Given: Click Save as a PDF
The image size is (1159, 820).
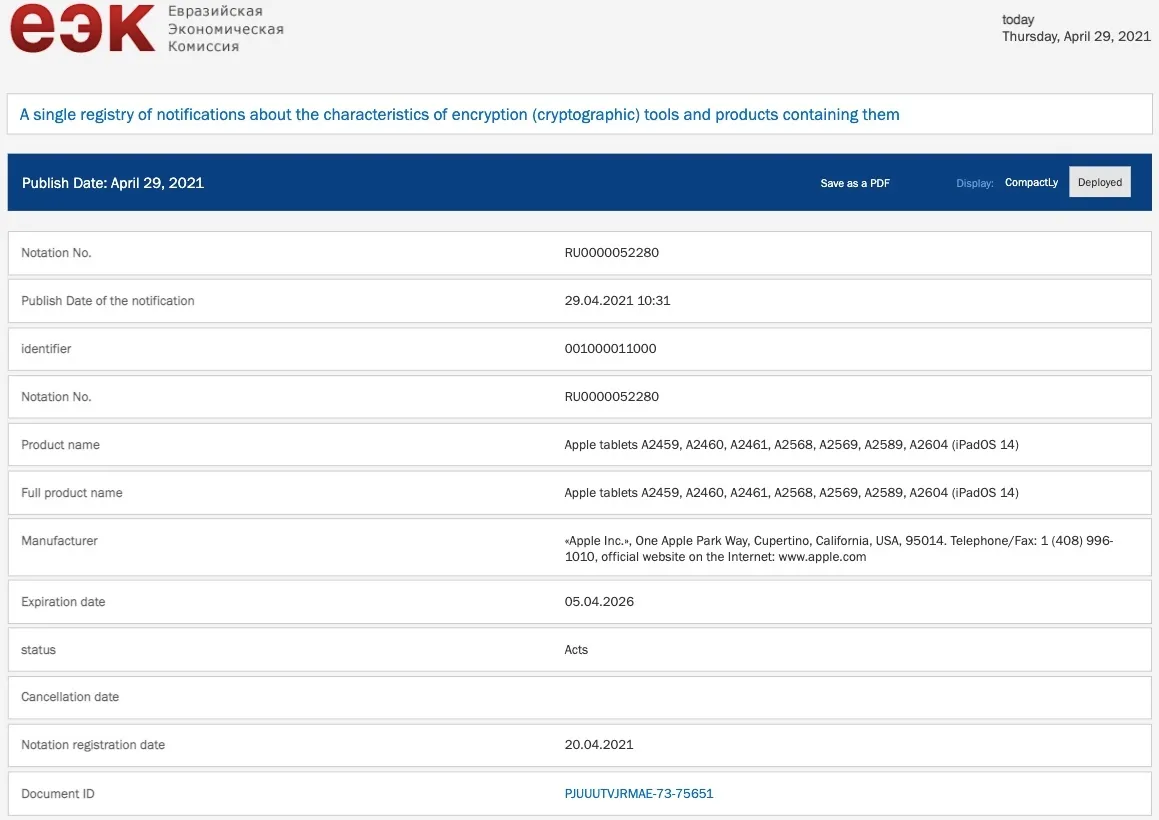Looking at the screenshot, I should pyautogui.click(x=854, y=183).
